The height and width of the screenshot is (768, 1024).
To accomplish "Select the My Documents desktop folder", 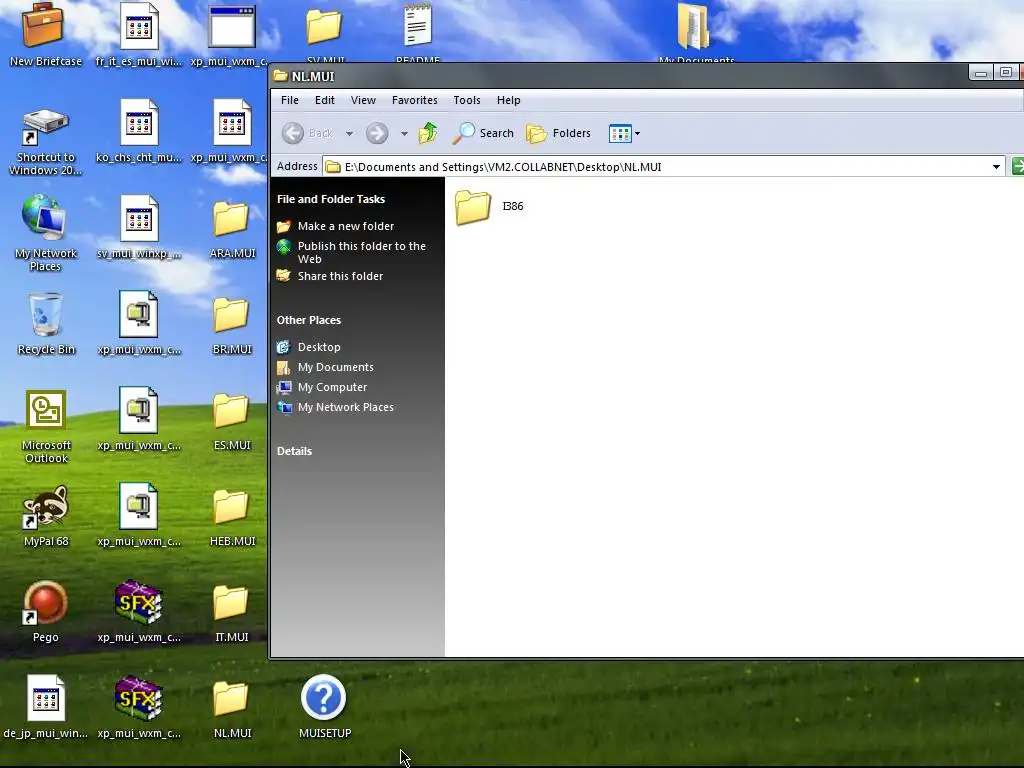I will pos(696,31).
